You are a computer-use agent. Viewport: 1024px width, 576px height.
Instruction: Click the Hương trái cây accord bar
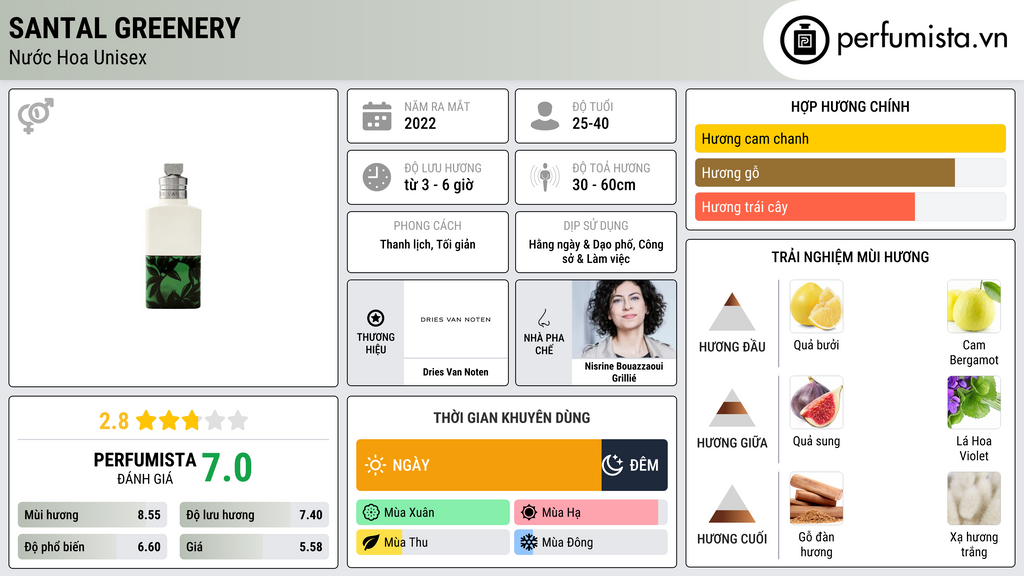(850, 206)
